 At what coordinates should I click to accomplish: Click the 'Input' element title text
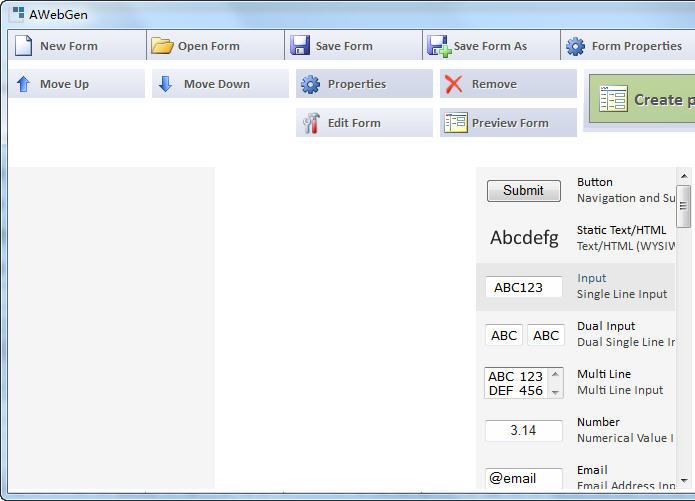591,278
